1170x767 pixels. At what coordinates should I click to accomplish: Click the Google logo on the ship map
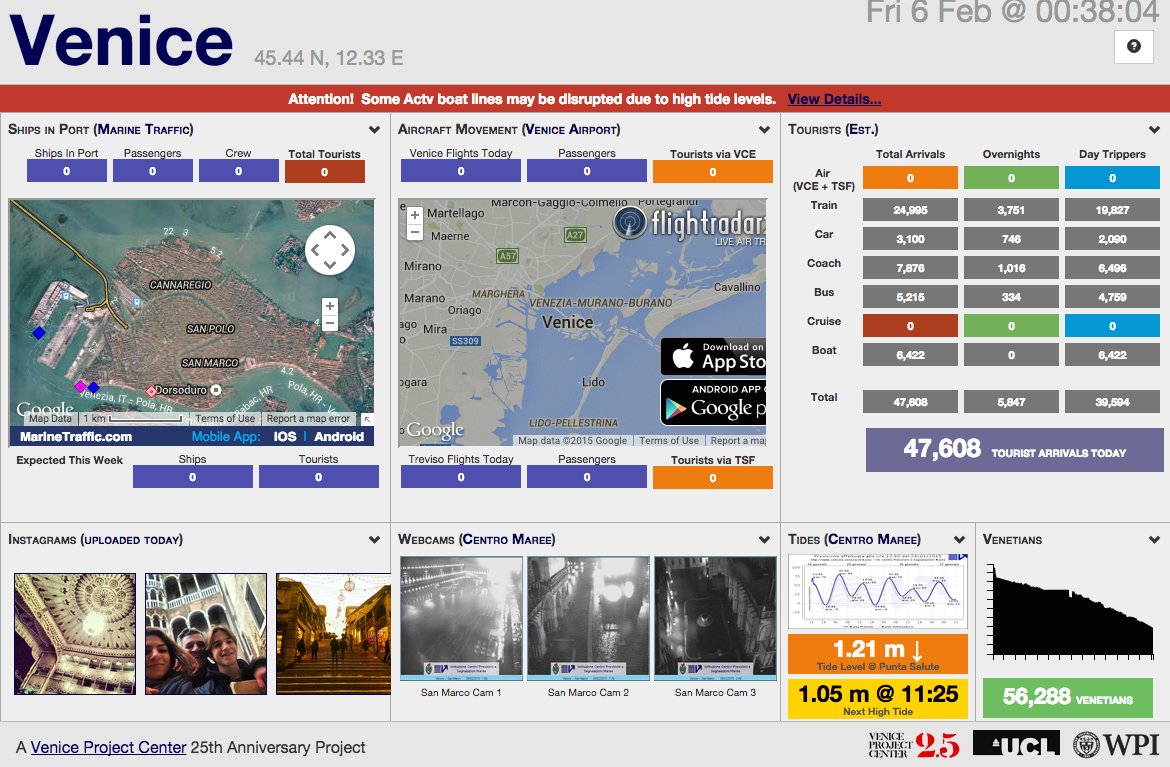click(46, 410)
